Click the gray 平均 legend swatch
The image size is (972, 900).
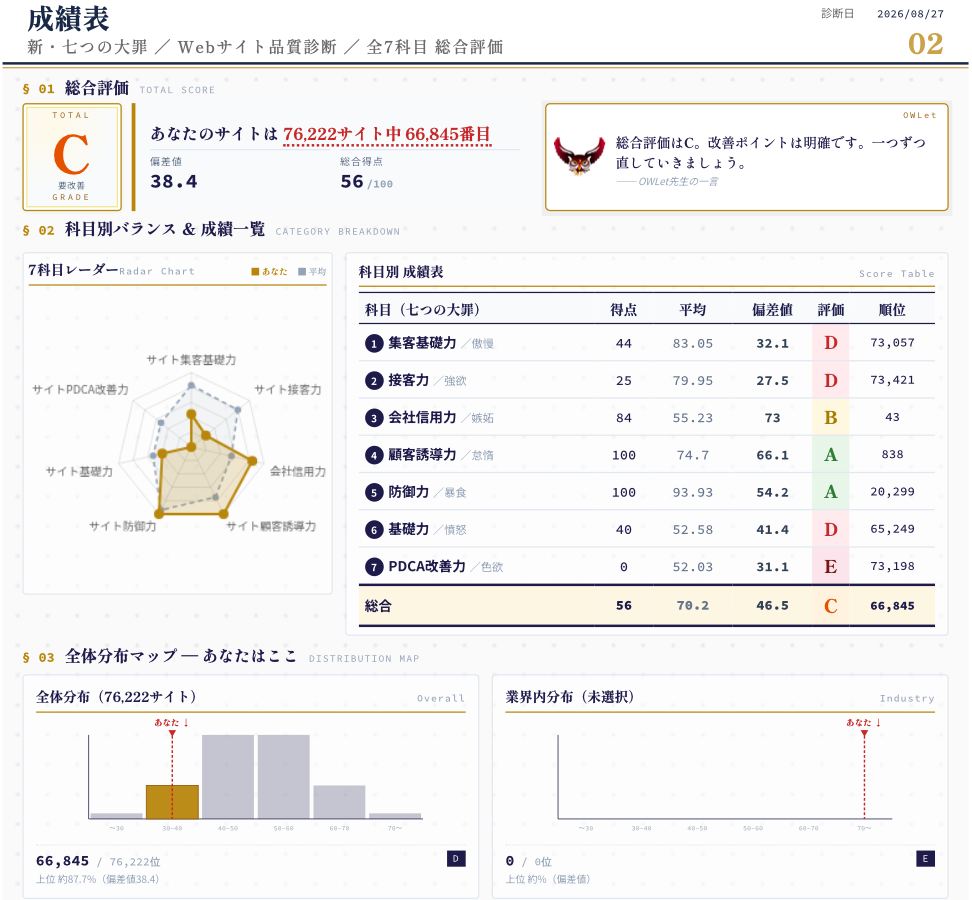[302, 271]
